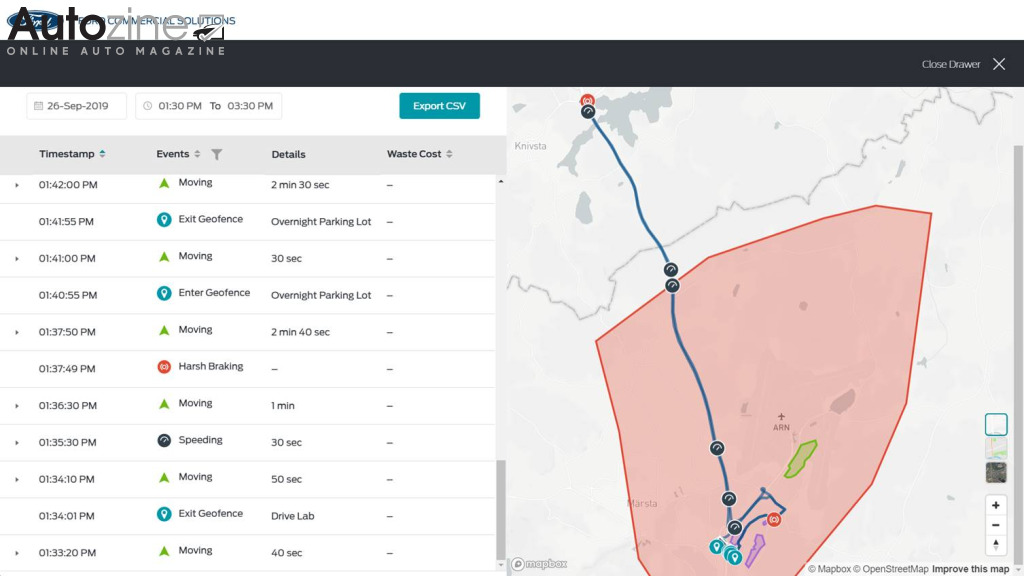This screenshot has height=576, width=1024.
Task: Click the Exit Geofence Drive Lab pin icon
Action: [164, 514]
